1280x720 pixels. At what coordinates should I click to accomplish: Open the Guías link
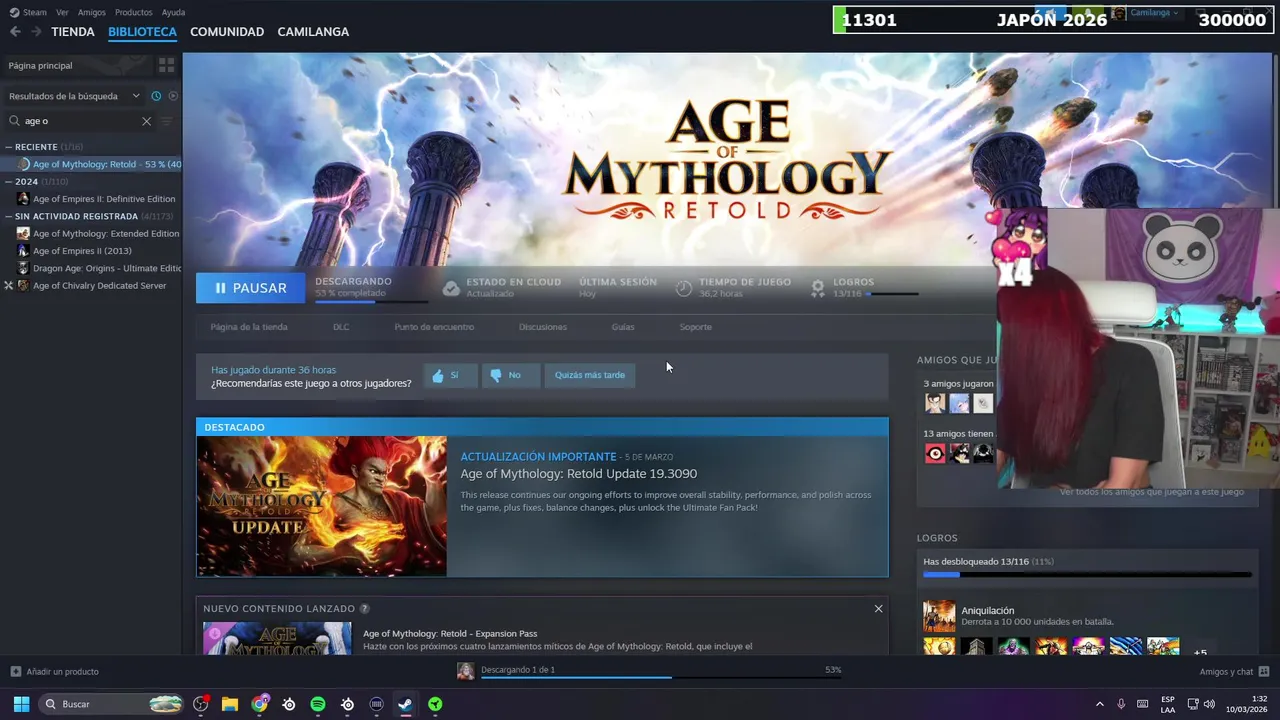pyautogui.click(x=623, y=327)
